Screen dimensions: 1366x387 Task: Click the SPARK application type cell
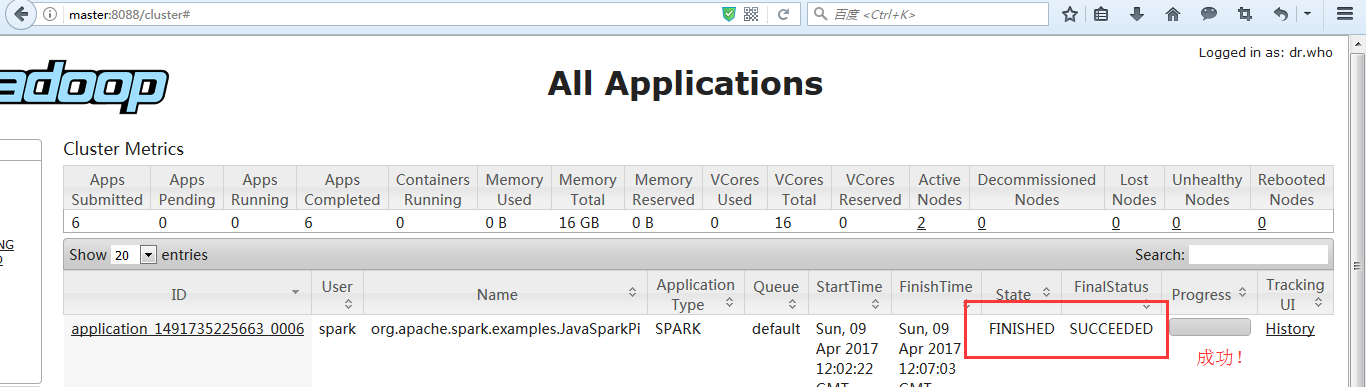click(x=679, y=329)
